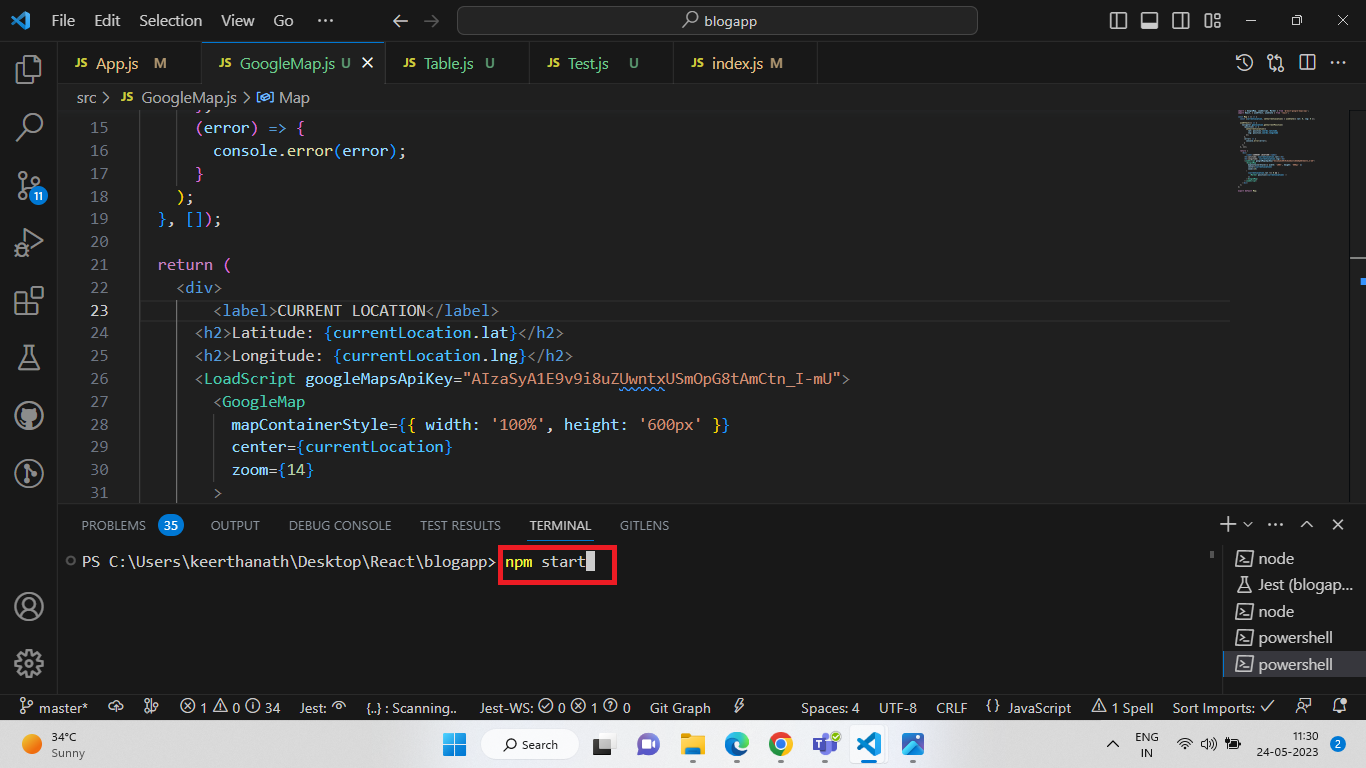Open Search view in activity bar
The image size is (1366, 768).
29,127
